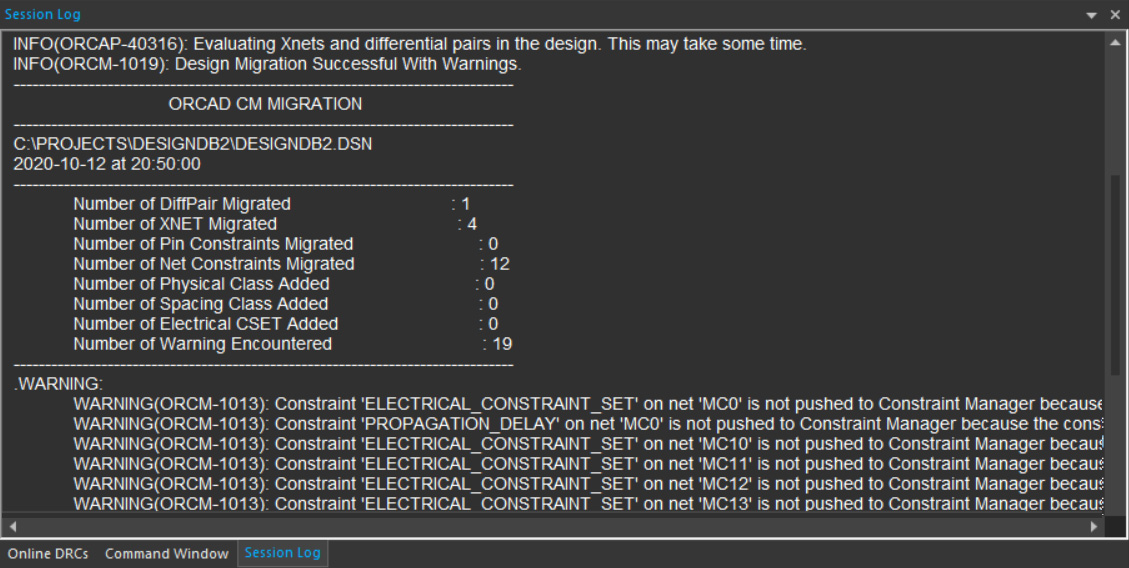This screenshot has height=568, width=1129.
Task: Click the DESIGNDB2.DSN file path line
Action: click(193, 144)
